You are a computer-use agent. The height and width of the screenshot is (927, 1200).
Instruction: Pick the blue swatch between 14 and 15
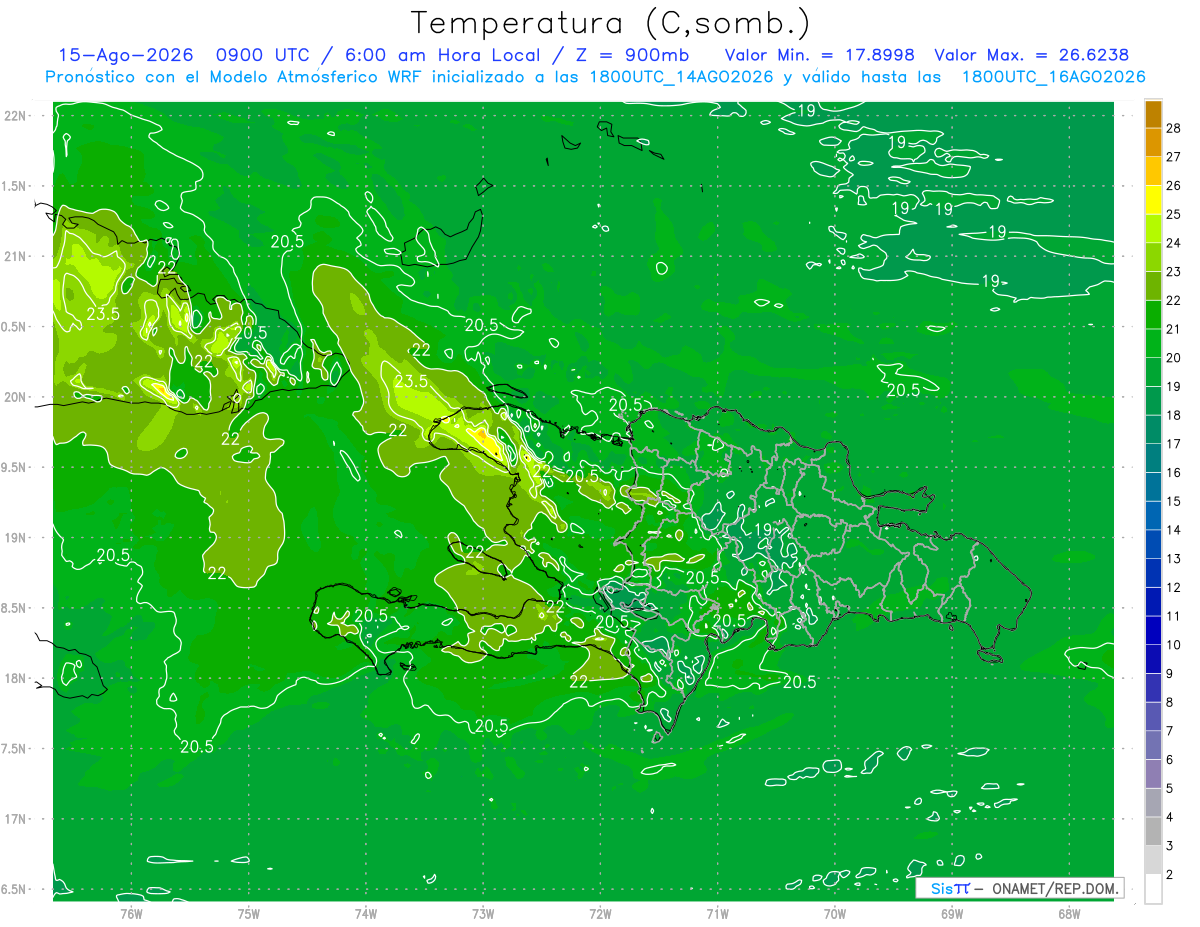pyautogui.click(x=1153, y=516)
